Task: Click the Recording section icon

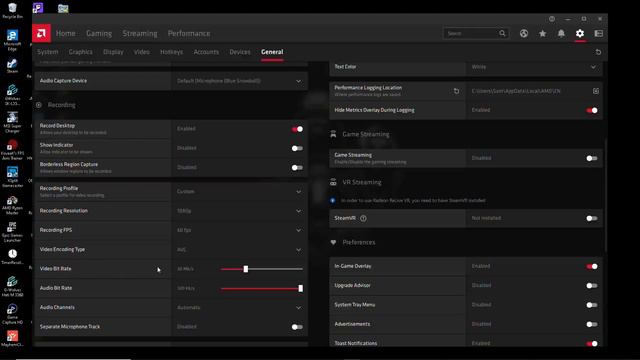Action: click(39, 105)
